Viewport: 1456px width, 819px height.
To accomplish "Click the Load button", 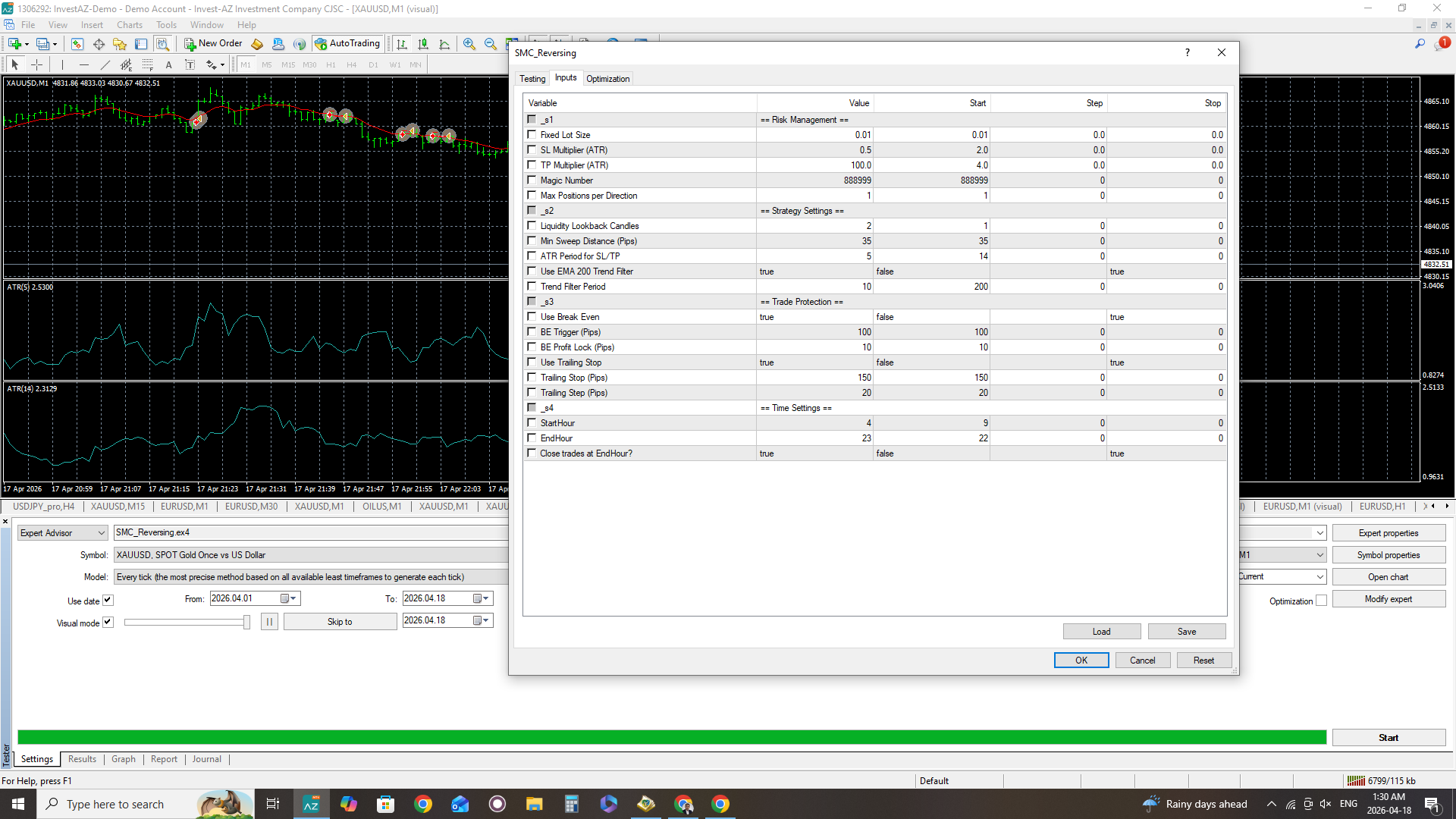I will click(x=1101, y=632).
